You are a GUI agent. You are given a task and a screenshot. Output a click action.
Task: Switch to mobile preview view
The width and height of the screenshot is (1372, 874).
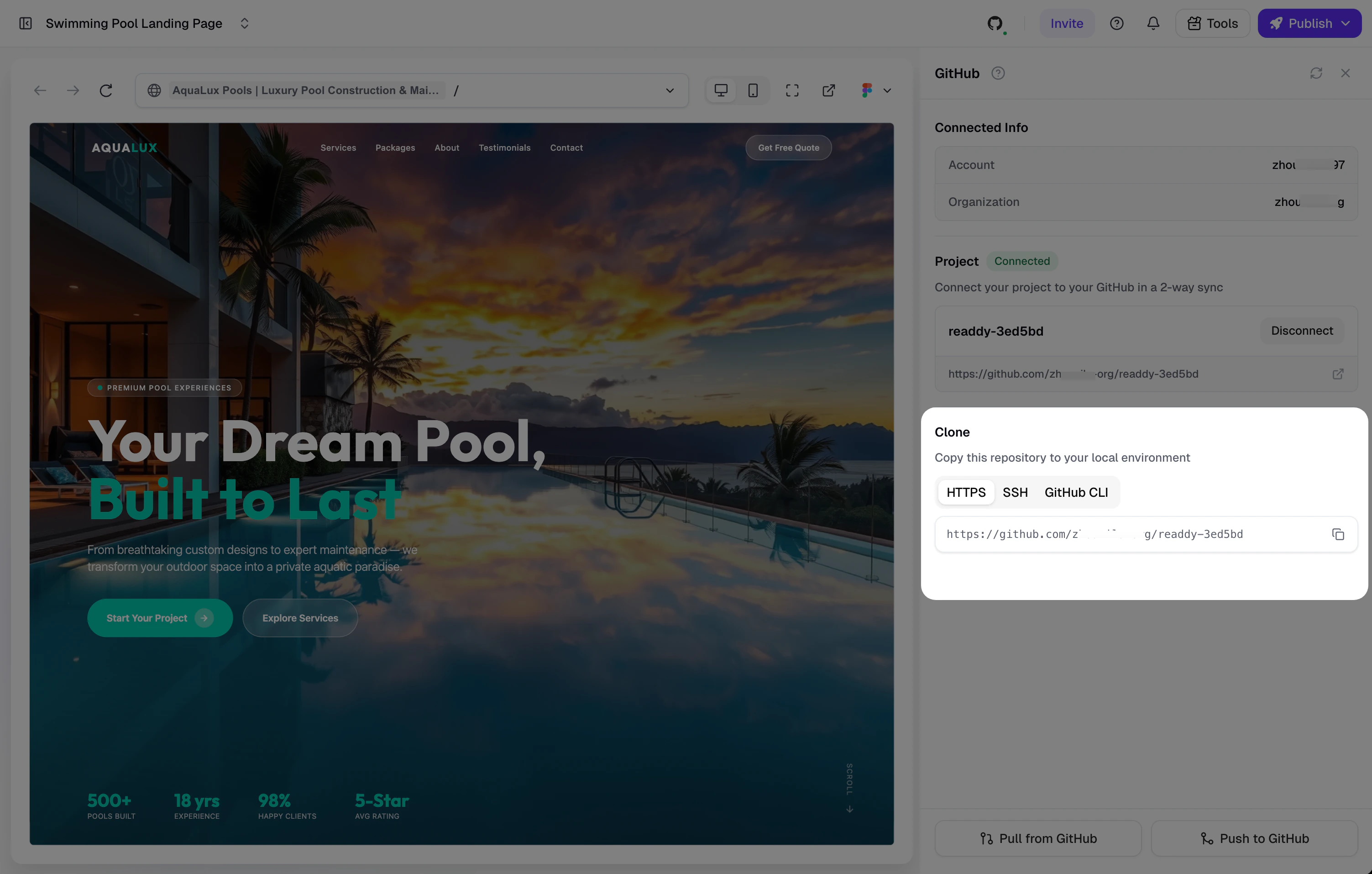(x=753, y=90)
